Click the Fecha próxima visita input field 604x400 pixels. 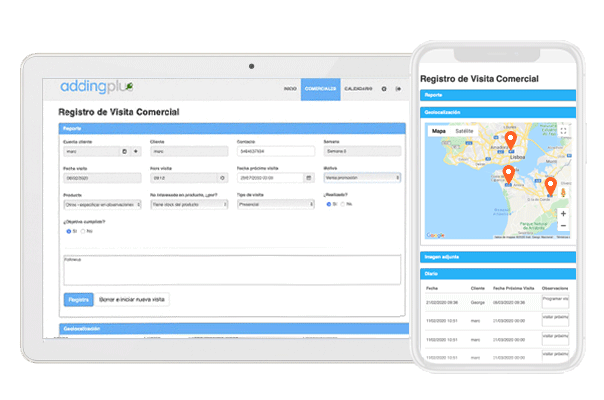(x=270, y=178)
